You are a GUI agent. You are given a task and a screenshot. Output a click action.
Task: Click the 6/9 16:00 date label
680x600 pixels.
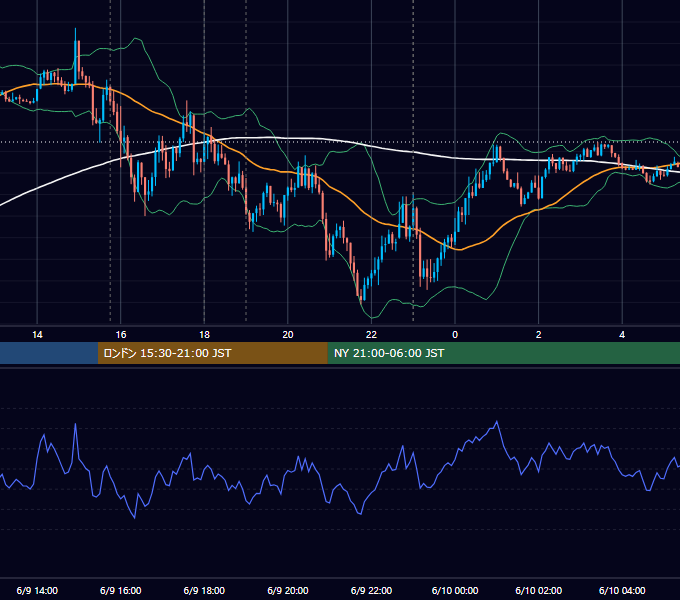[x=121, y=590]
